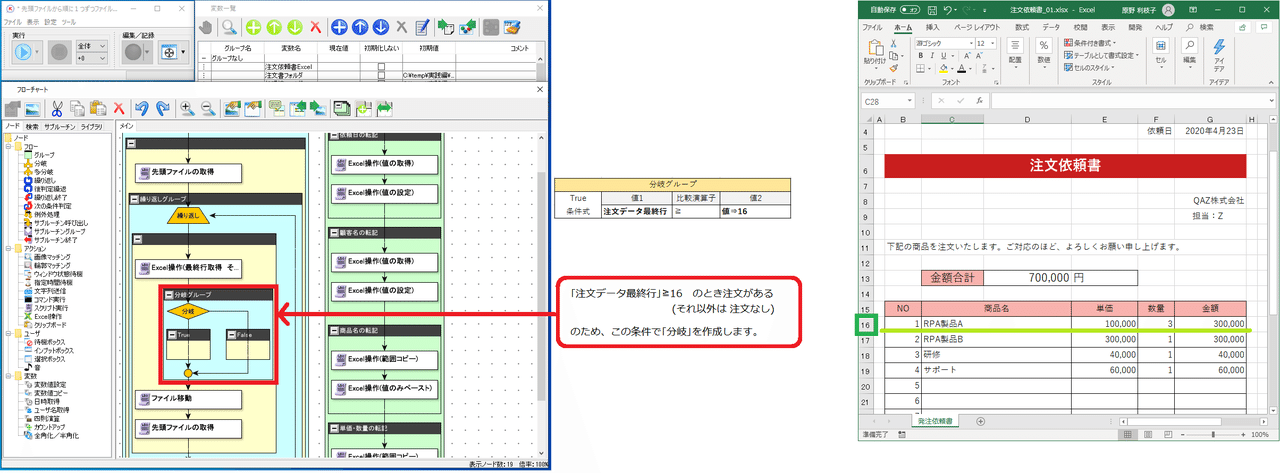The height and width of the screenshot is (473, 1280).
Task: Click the green down arrow in variable list
Action: 295,27
